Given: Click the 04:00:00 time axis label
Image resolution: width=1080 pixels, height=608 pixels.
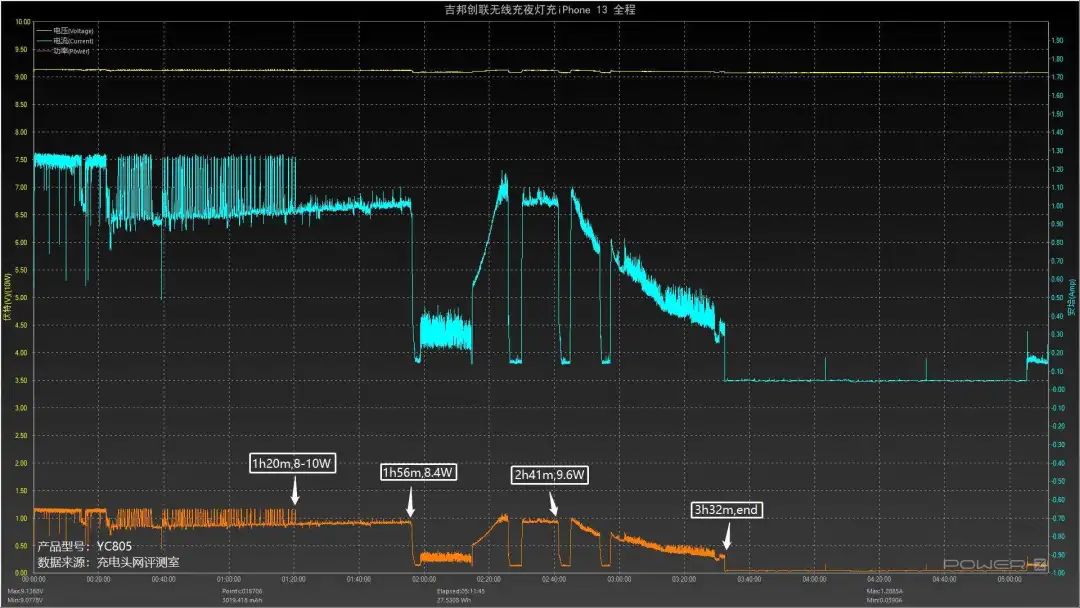Looking at the screenshot, I should click(814, 580).
